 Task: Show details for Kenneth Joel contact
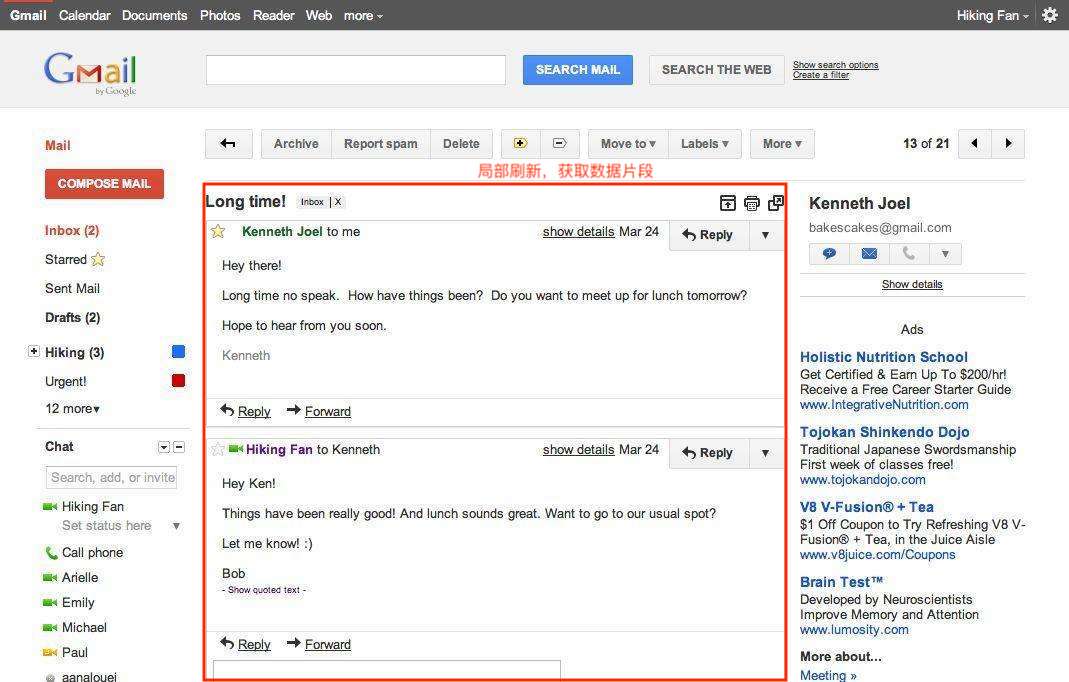pos(912,284)
